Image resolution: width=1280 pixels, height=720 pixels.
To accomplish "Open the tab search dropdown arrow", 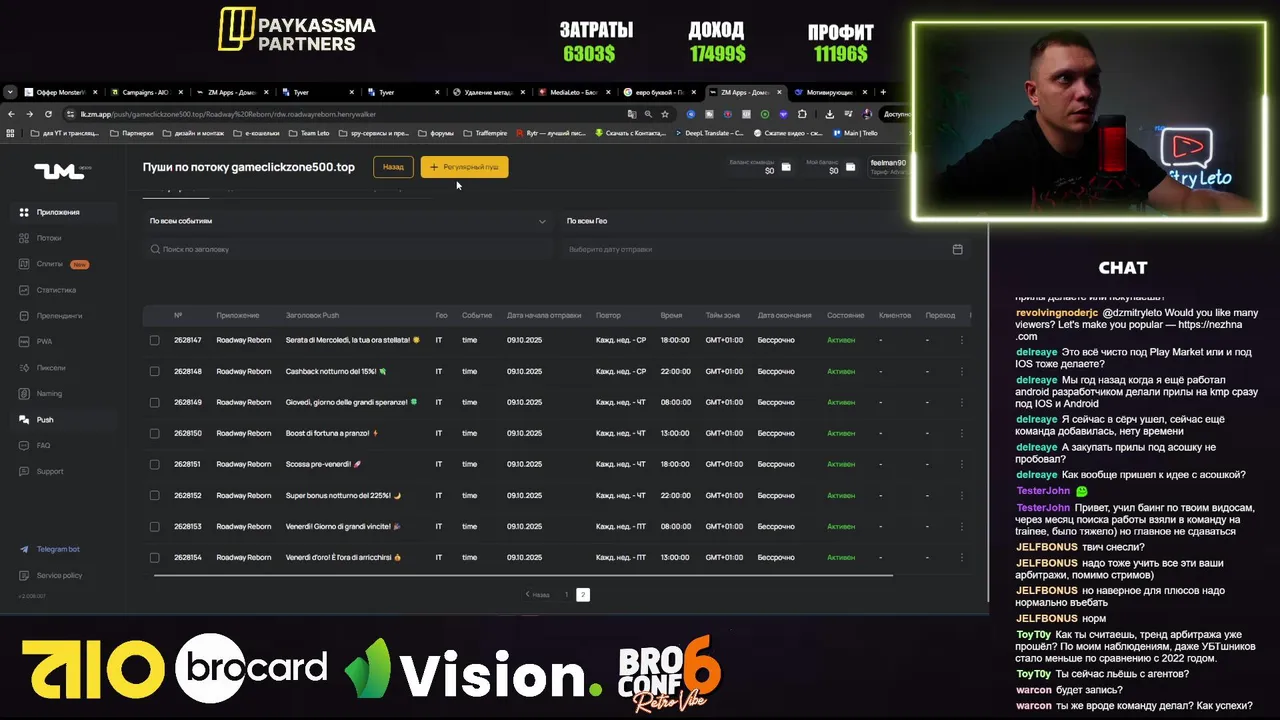I will click(10, 92).
